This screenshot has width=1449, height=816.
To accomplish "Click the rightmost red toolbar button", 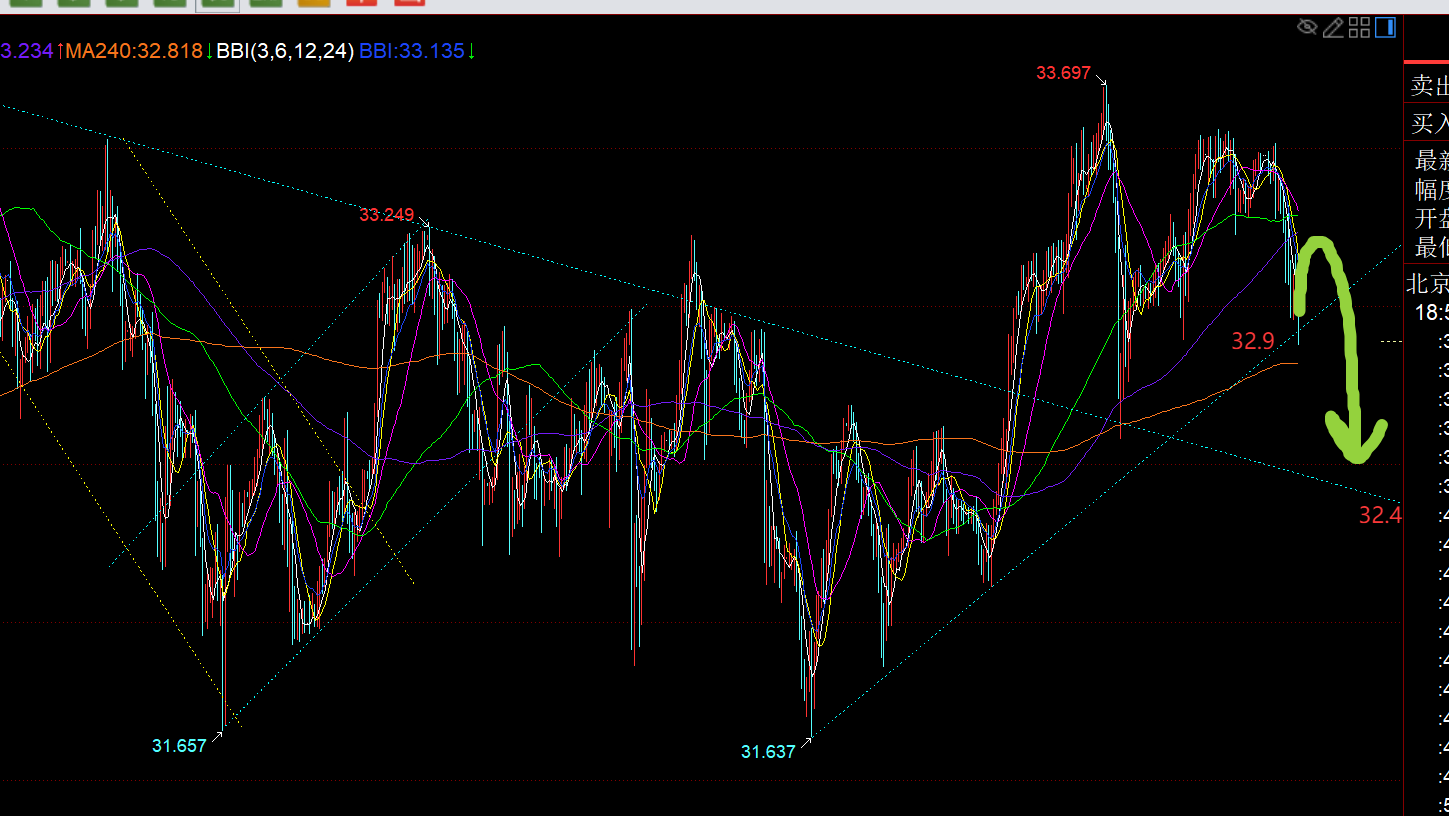I will [409, 3].
